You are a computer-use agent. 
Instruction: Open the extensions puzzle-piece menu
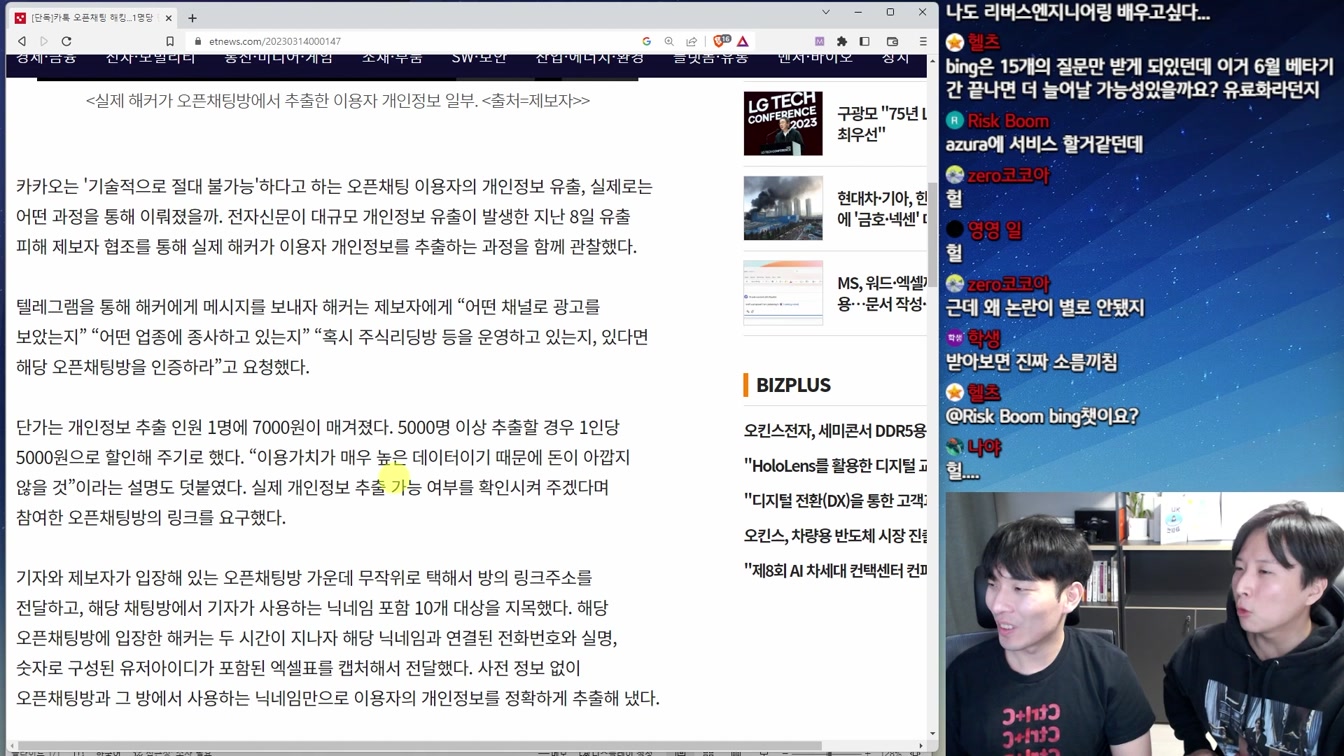pos(842,41)
